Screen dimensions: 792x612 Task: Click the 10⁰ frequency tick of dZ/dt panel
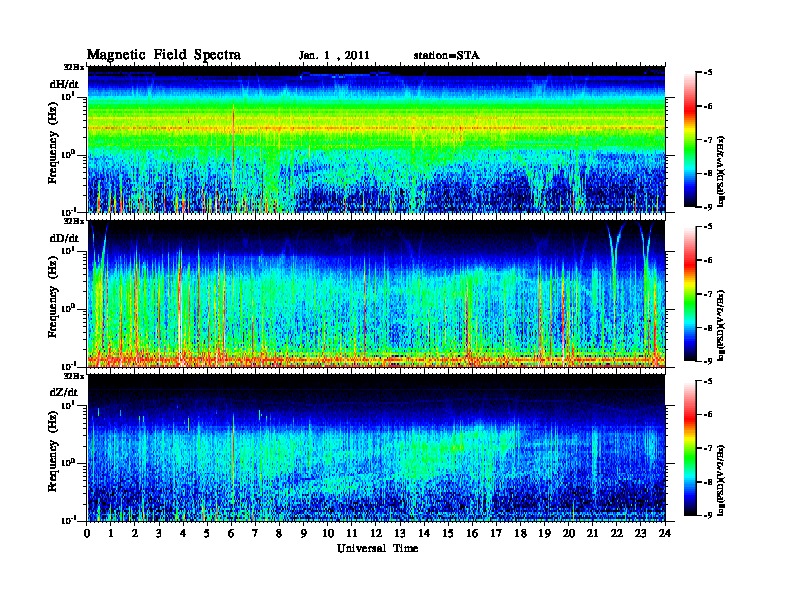pos(68,463)
